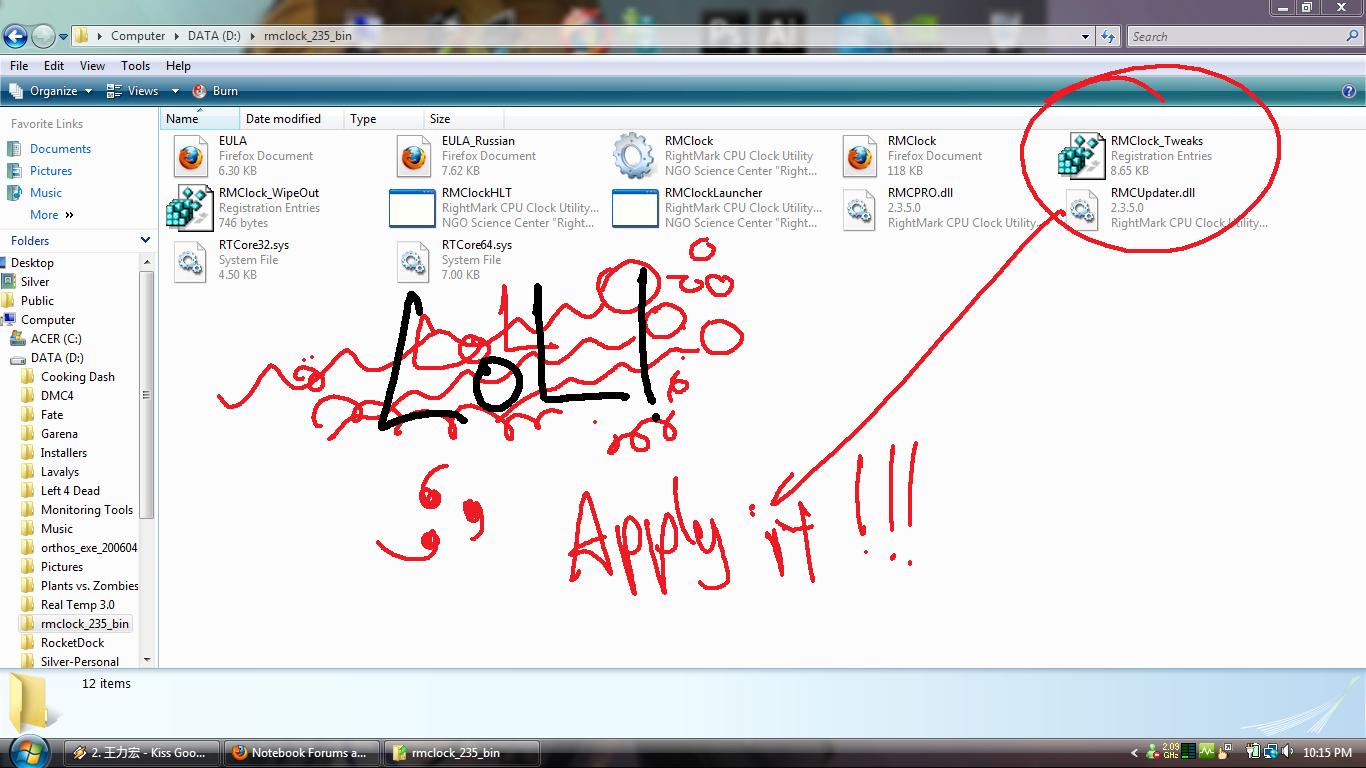1366x768 pixels.
Task: Select DATA (D:) drive in tree
Action: click(x=57, y=358)
